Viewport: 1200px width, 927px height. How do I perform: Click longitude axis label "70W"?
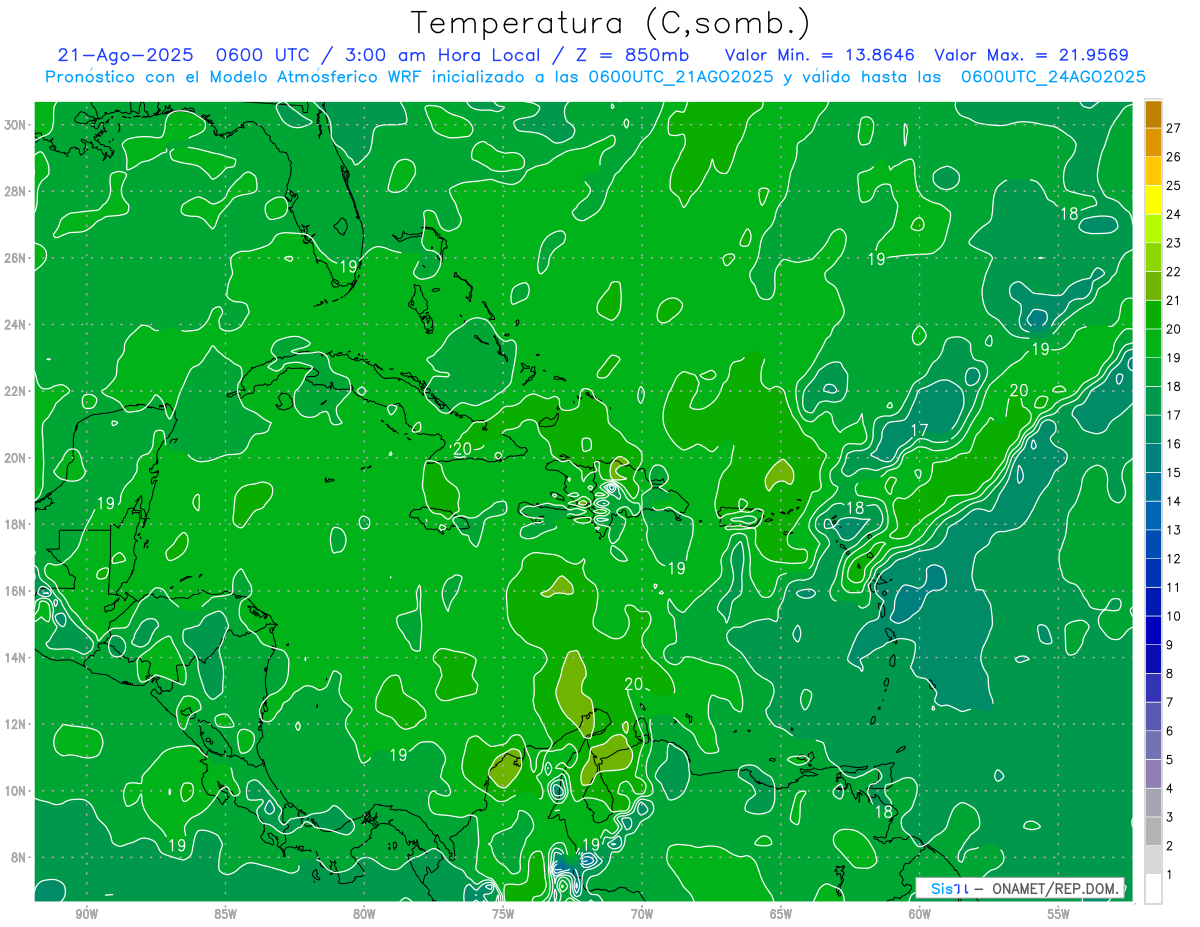[642, 914]
